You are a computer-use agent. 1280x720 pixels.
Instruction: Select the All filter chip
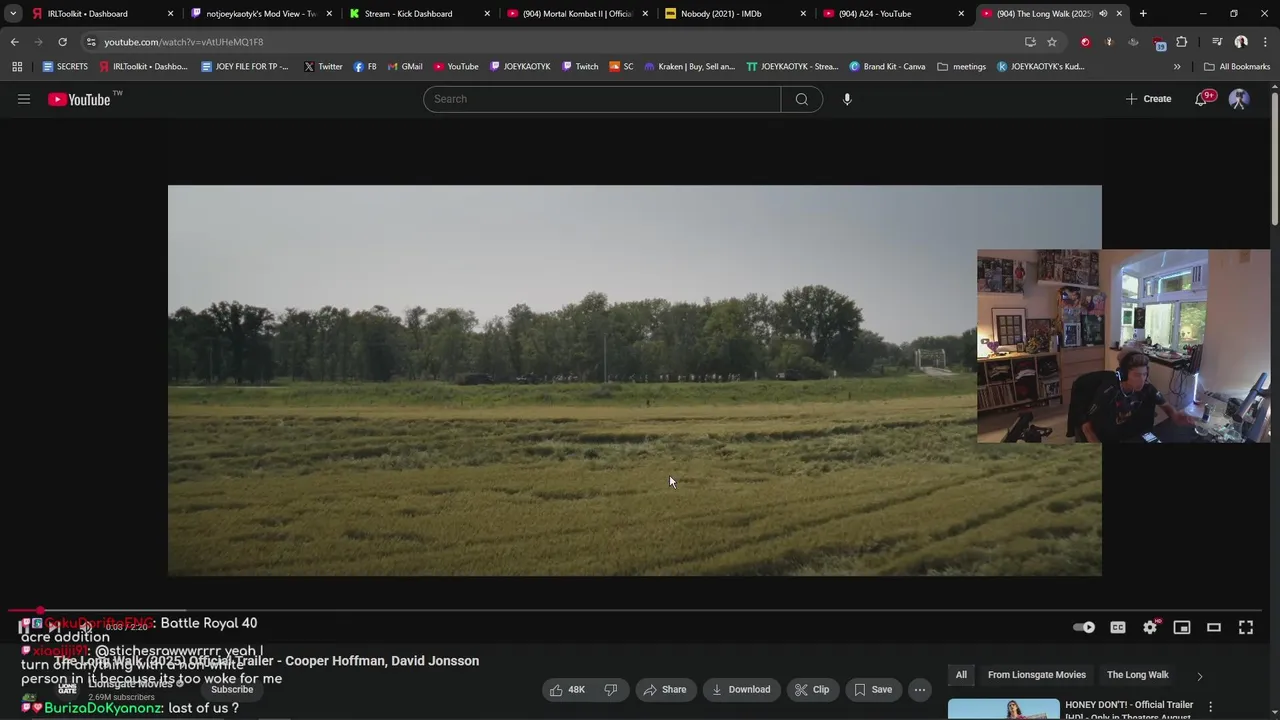click(x=961, y=675)
